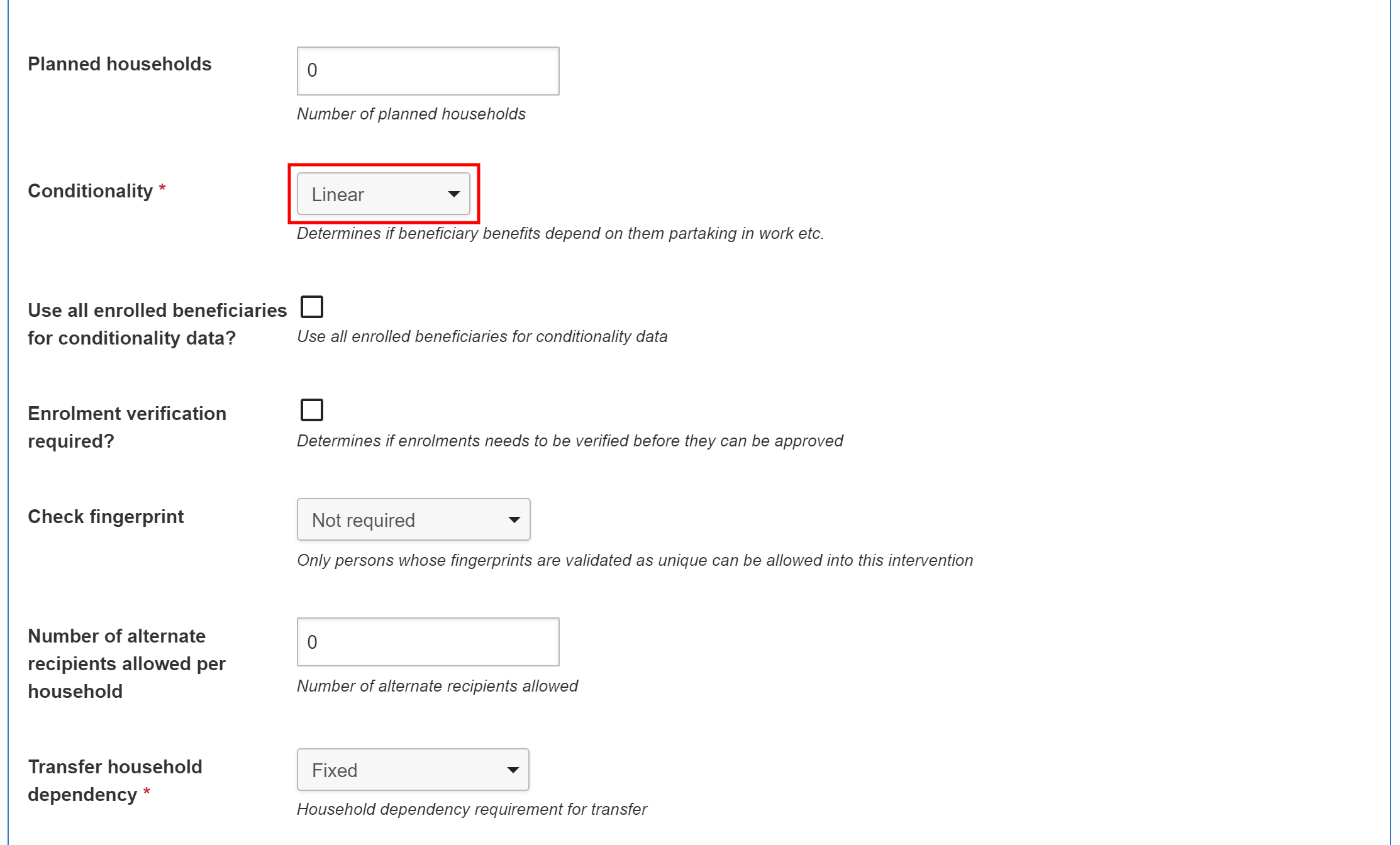1400x845 pixels.
Task: Click the fingerprints validated help text
Action: 635,560
